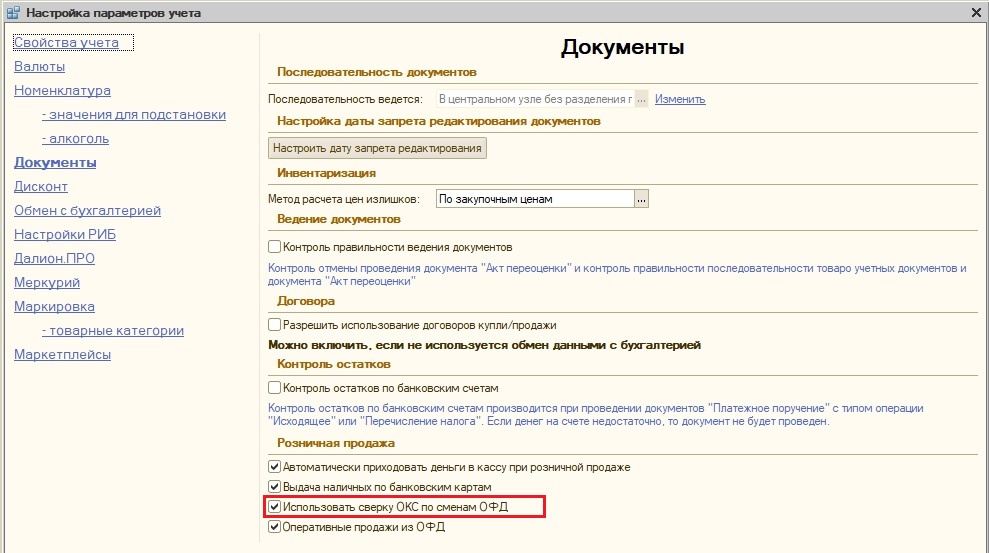The height and width of the screenshot is (553, 989).
Task: Select the Документы section link
Action: coord(56,162)
